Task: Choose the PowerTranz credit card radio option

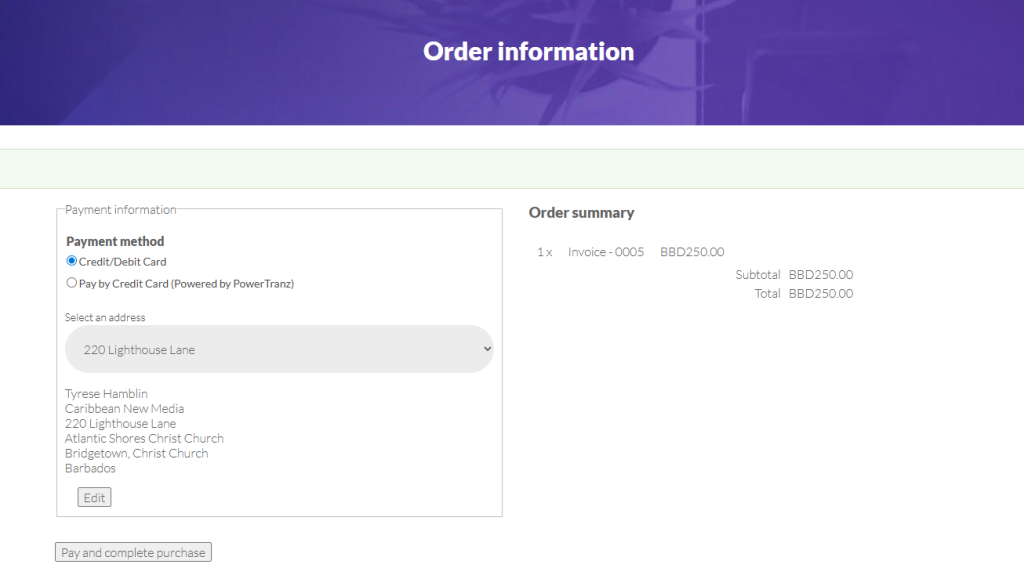Action: [72, 283]
